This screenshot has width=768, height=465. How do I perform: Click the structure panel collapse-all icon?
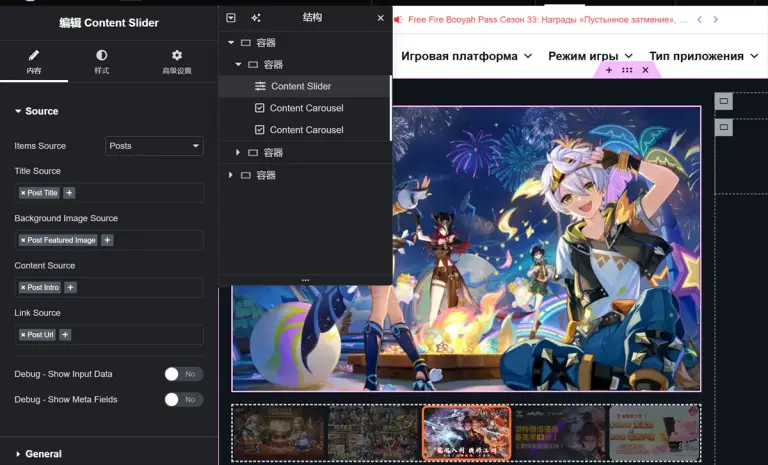coord(231,18)
